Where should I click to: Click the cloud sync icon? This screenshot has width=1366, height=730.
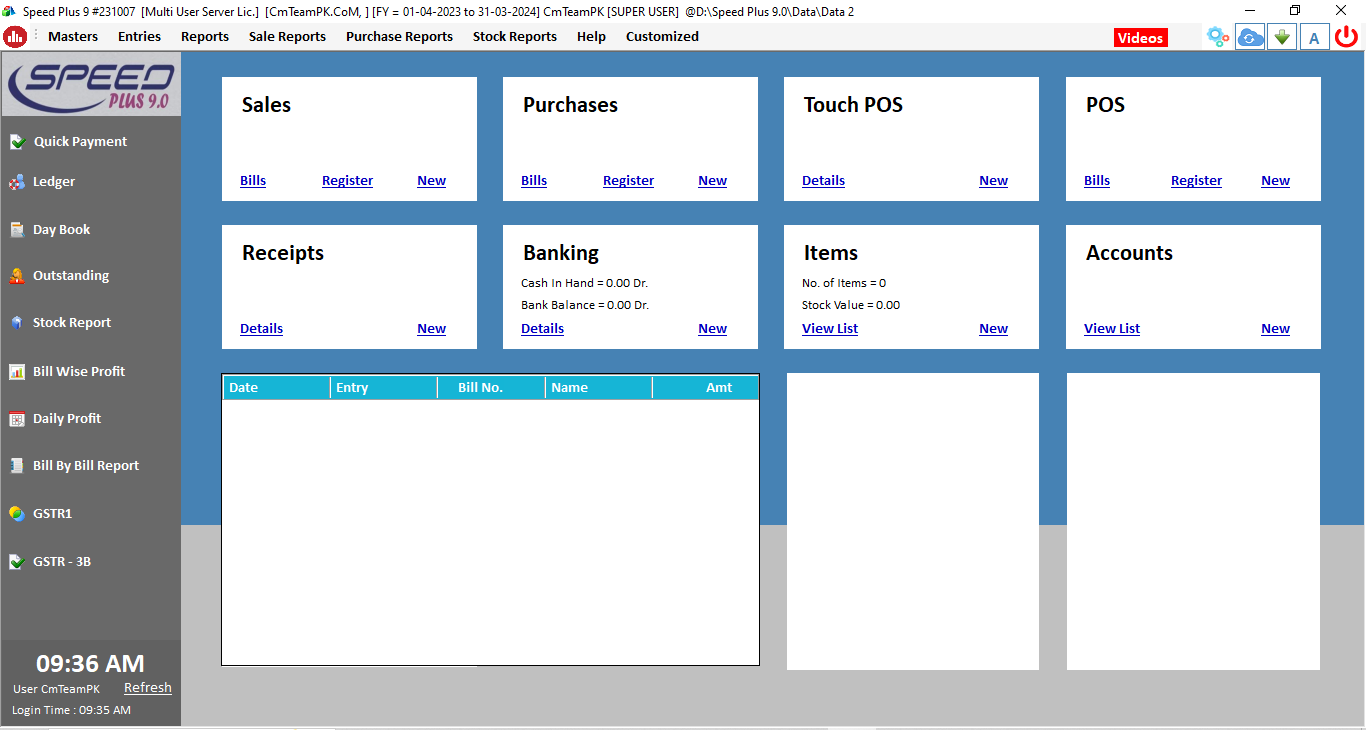tap(1250, 37)
